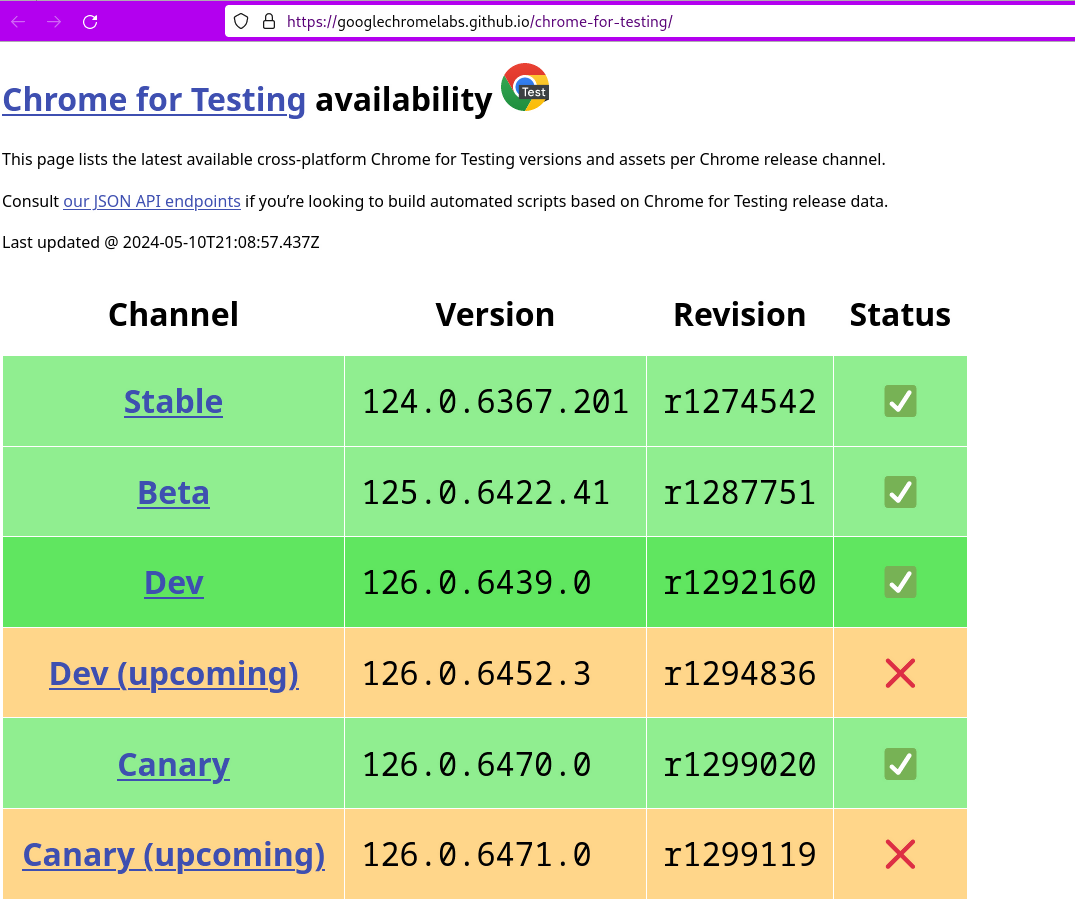The image size is (1075, 912).
Task: Click revision r1274542
Action: point(740,402)
